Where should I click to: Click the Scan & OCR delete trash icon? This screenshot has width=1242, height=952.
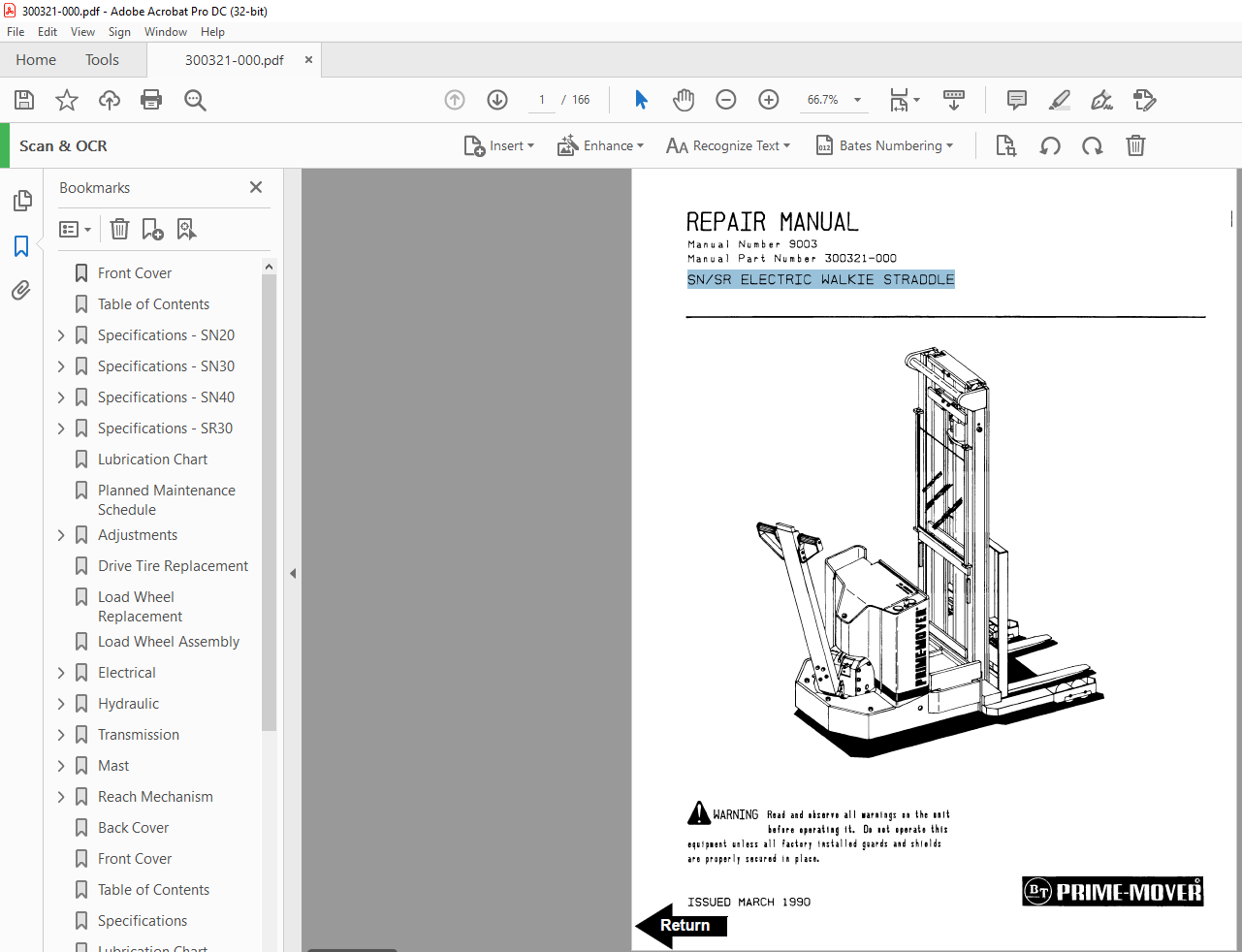(1135, 146)
